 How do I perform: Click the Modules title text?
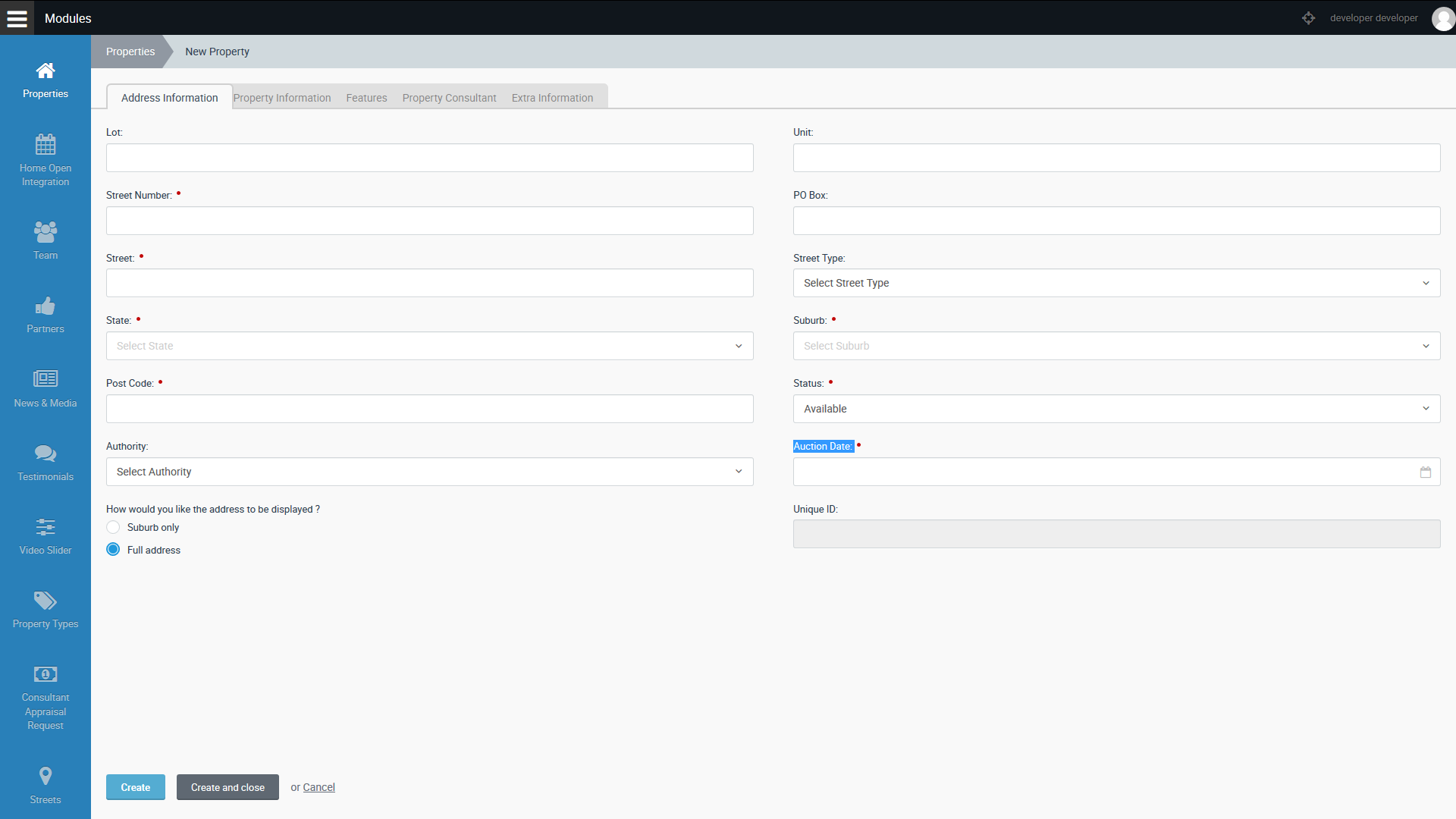tap(67, 18)
